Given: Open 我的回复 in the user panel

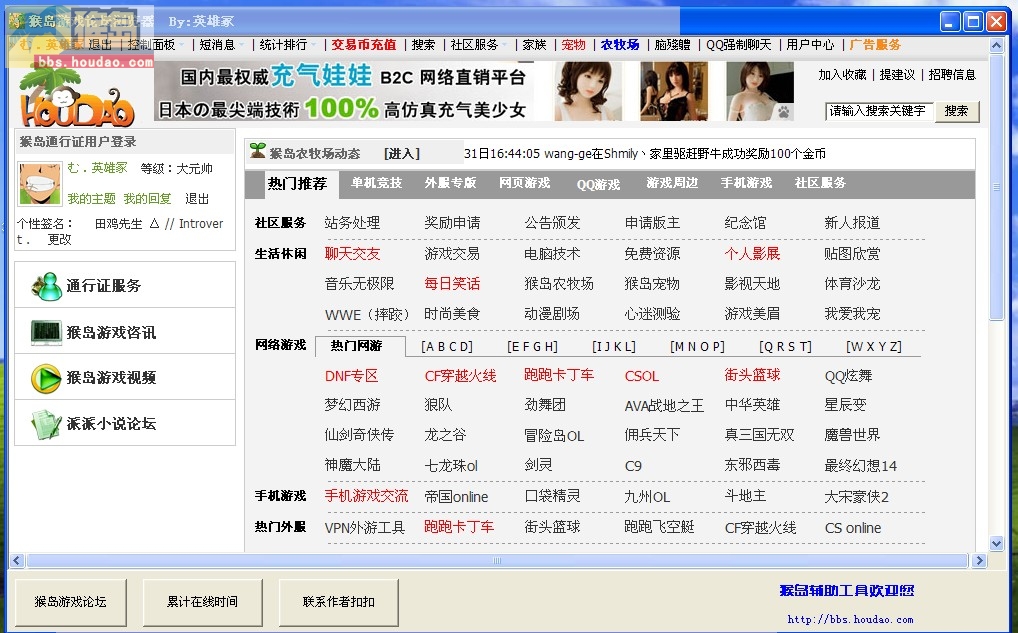Looking at the screenshot, I should click(147, 199).
